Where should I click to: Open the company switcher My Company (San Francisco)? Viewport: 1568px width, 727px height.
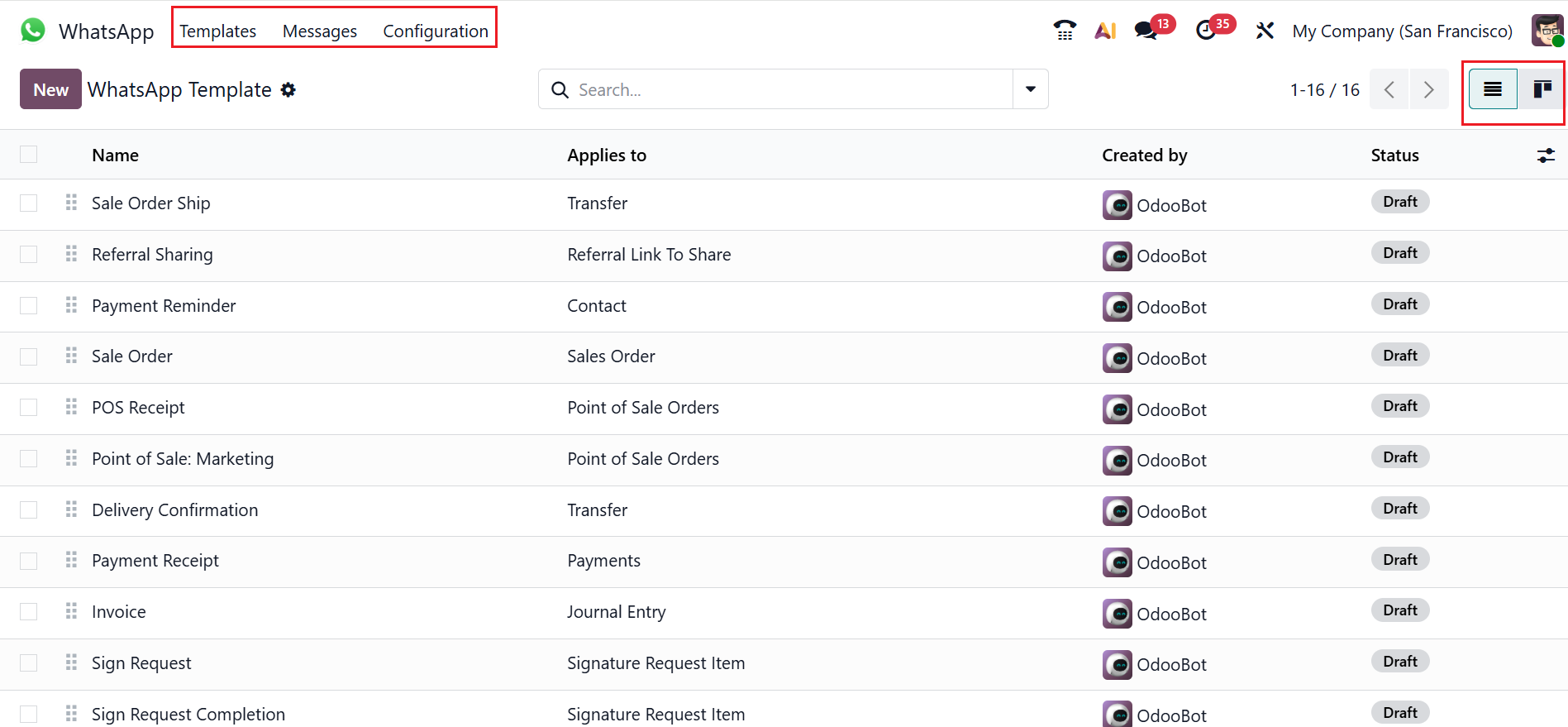[1402, 31]
